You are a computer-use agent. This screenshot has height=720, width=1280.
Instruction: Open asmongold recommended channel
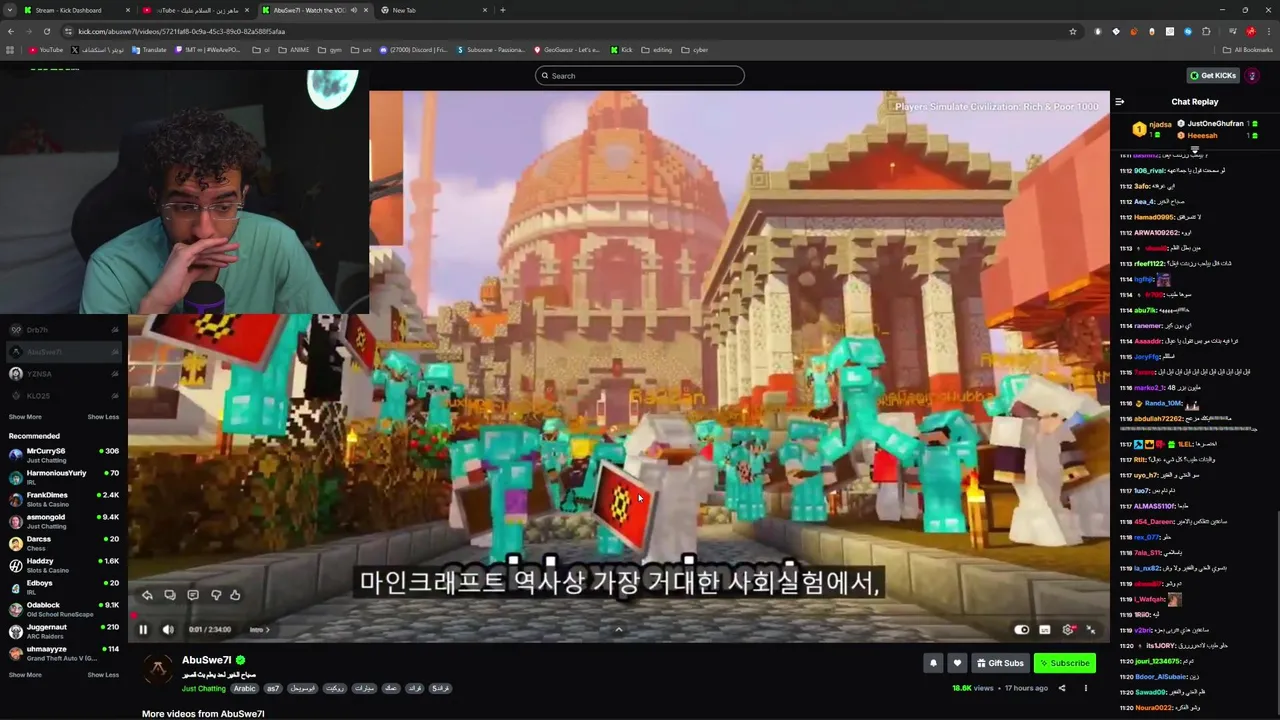(x=63, y=521)
